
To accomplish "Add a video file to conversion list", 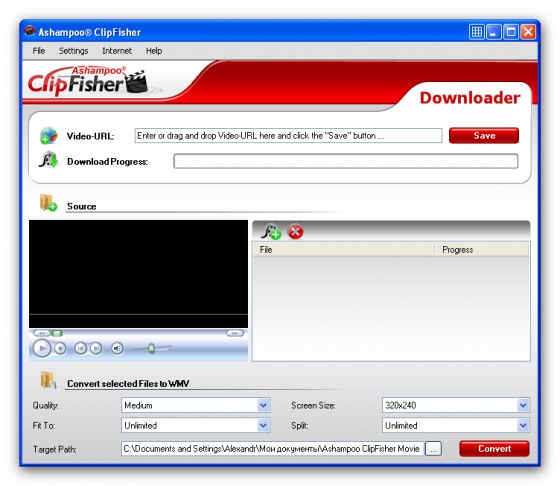I will [271, 231].
